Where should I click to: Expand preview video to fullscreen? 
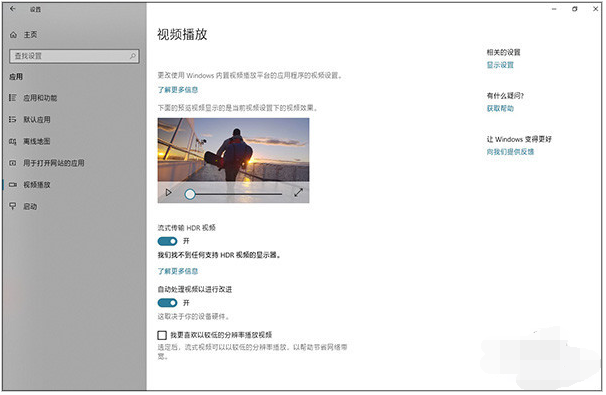(x=298, y=192)
